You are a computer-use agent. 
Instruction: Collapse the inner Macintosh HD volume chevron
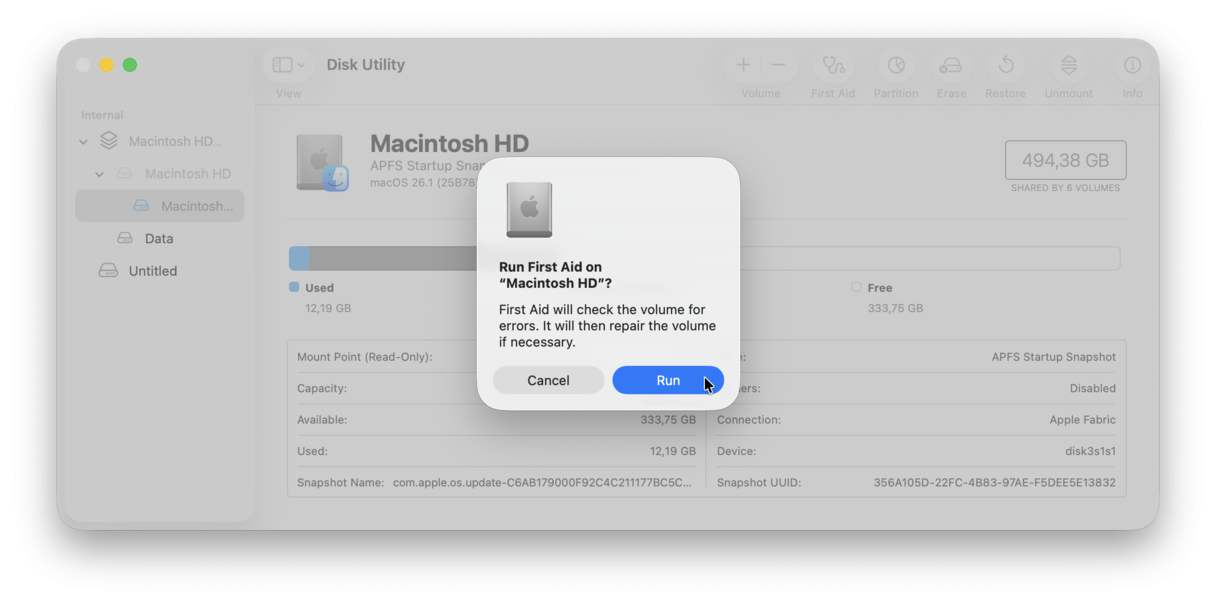[99, 173]
